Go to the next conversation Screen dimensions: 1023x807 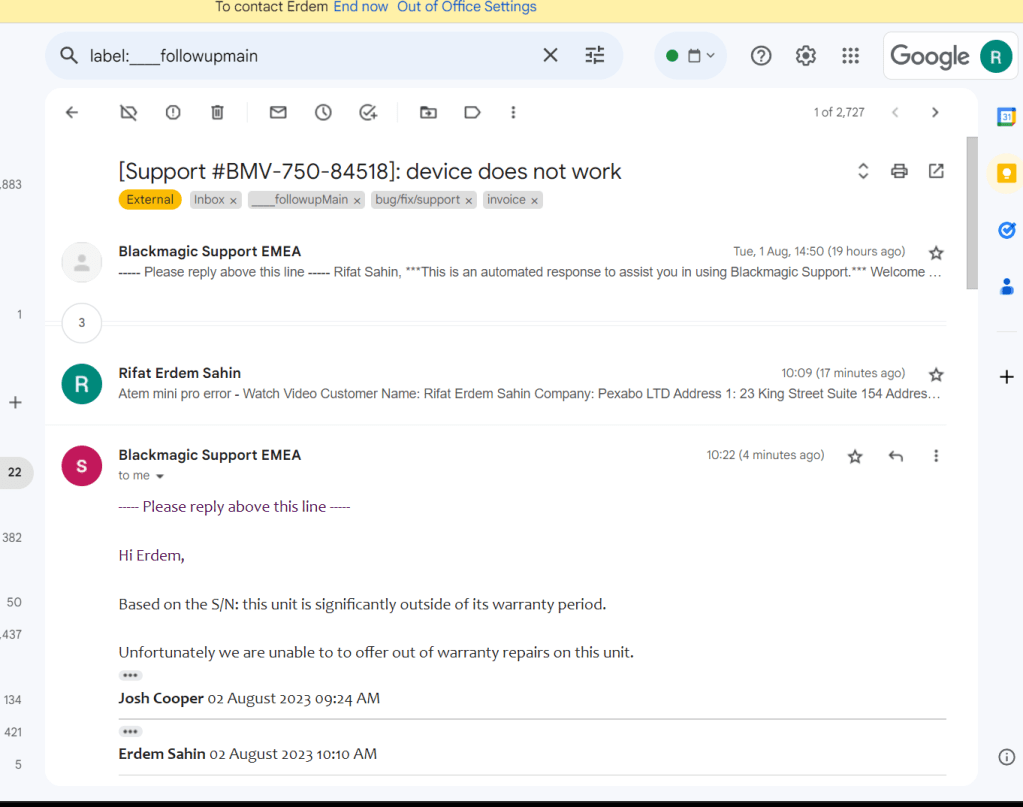point(935,112)
